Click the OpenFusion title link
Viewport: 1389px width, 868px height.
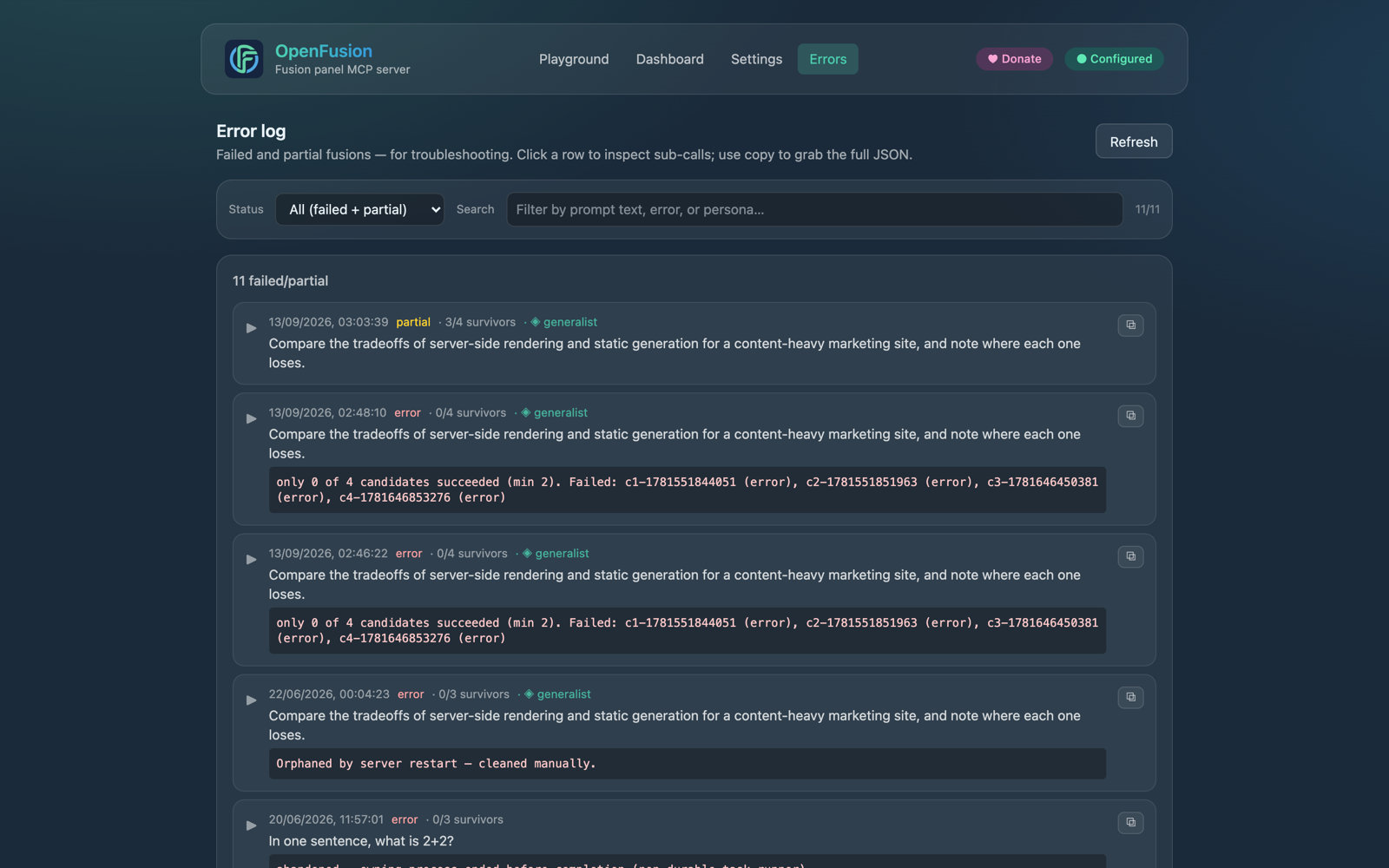click(323, 51)
